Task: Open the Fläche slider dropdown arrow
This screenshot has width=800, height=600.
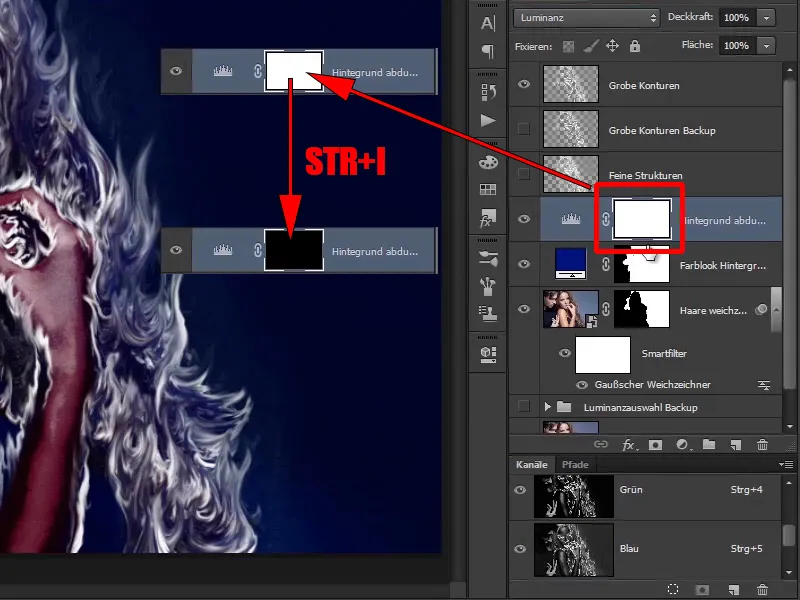Action: coord(766,46)
